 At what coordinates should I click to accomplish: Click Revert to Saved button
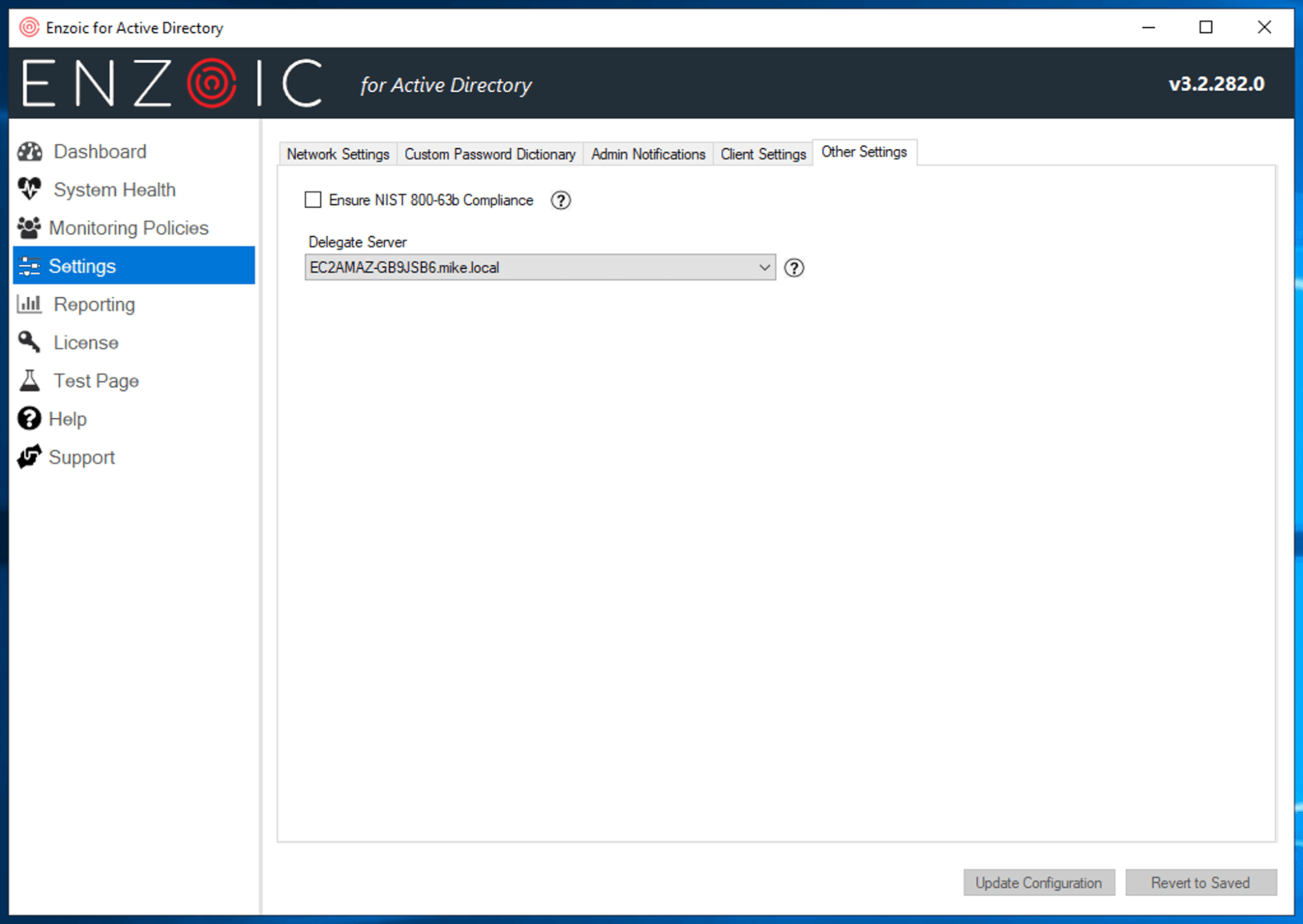(x=1201, y=883)
